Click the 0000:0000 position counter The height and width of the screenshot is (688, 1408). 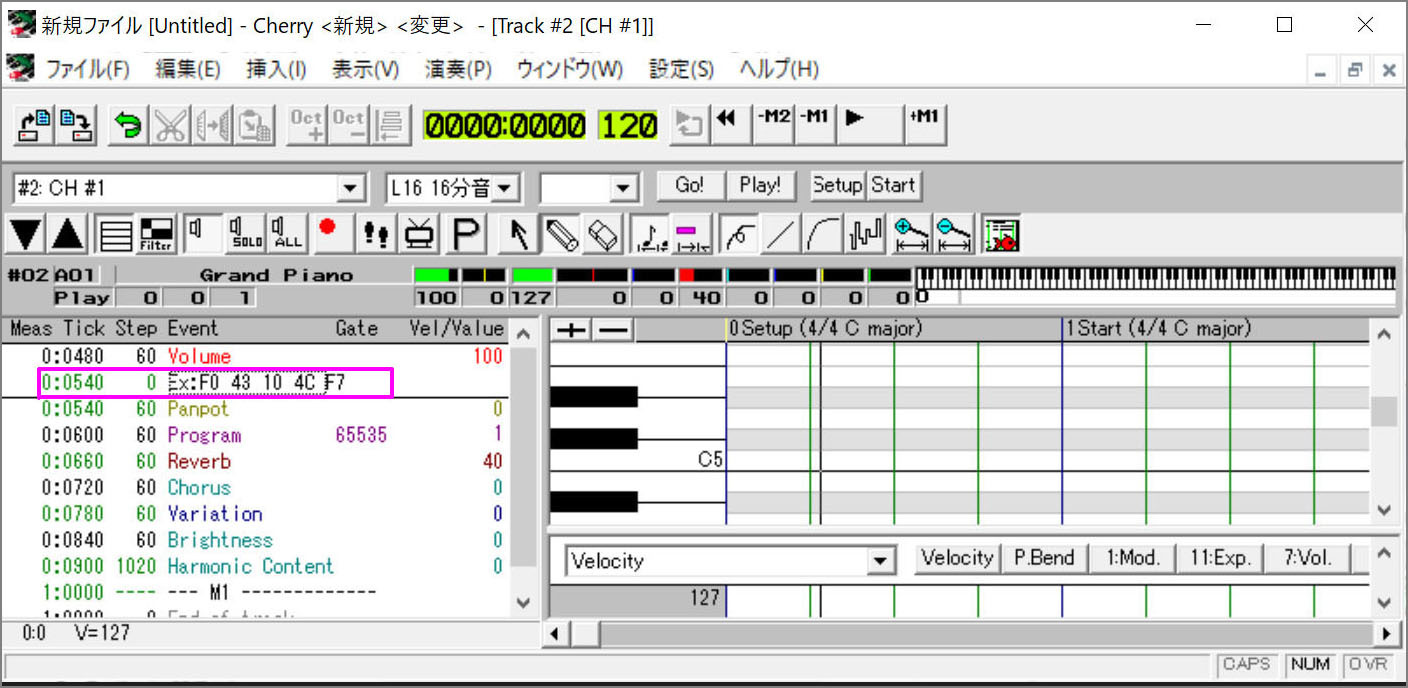(x=505, y=125)
